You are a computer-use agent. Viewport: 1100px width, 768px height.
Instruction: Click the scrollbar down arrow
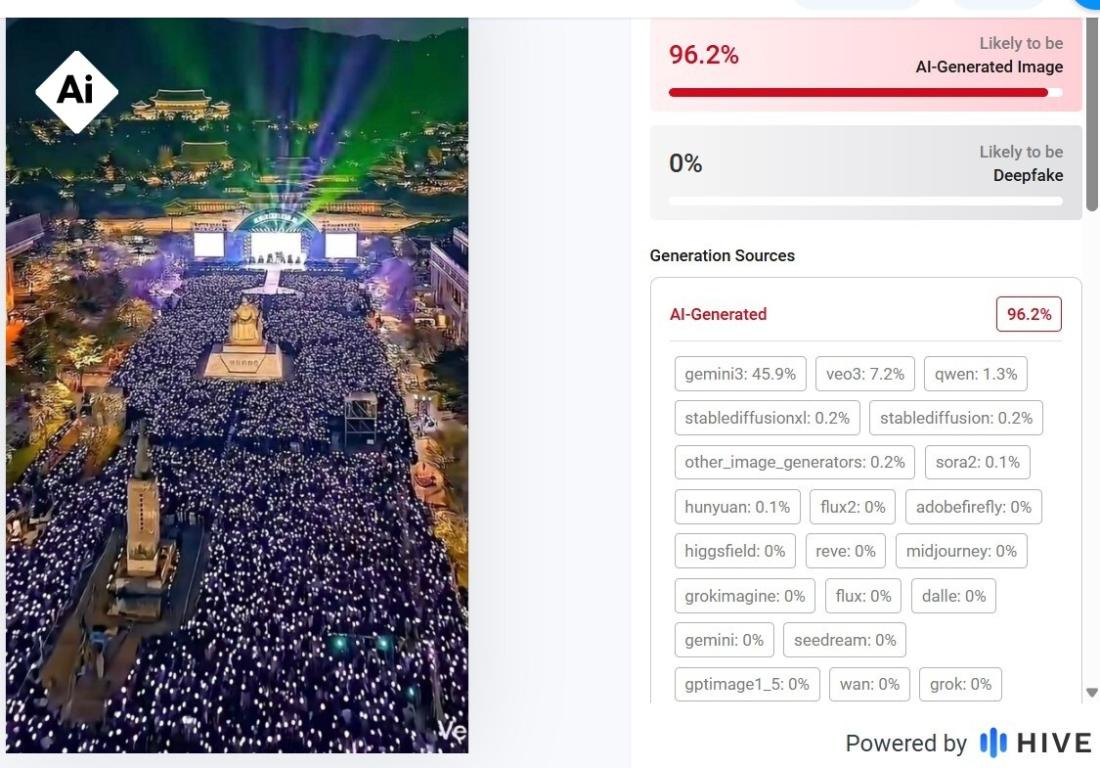point(1091,692)
